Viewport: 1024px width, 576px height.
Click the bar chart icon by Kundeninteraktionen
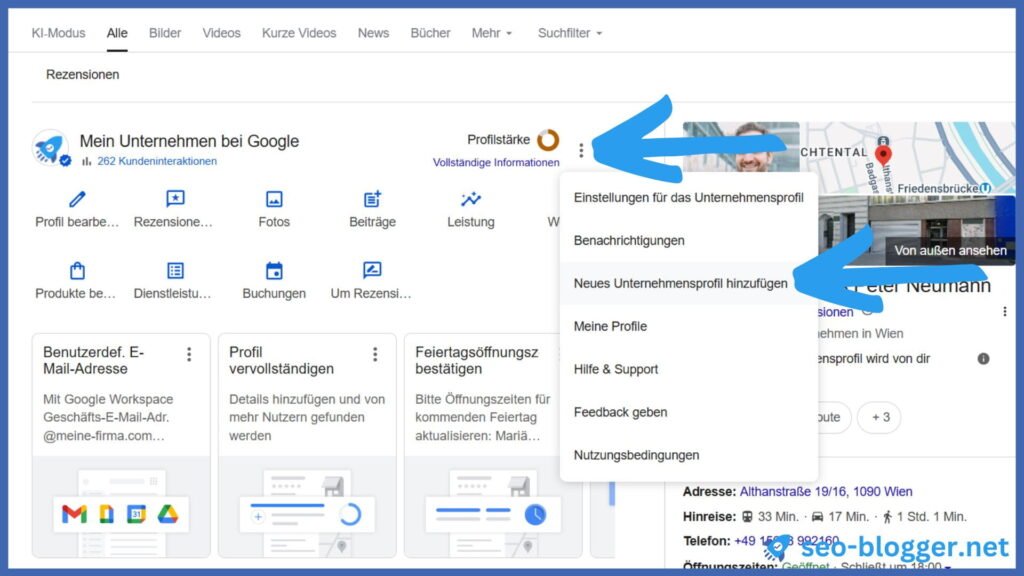coord(87,161)
